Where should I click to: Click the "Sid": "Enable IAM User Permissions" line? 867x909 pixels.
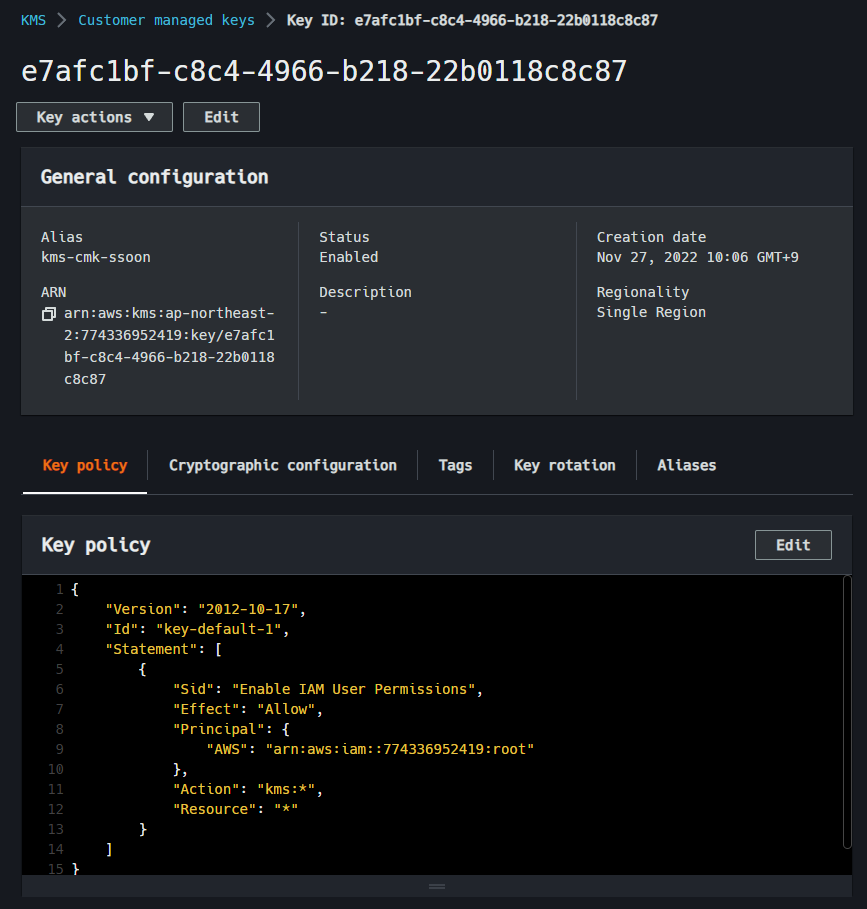tap(327, 689)
